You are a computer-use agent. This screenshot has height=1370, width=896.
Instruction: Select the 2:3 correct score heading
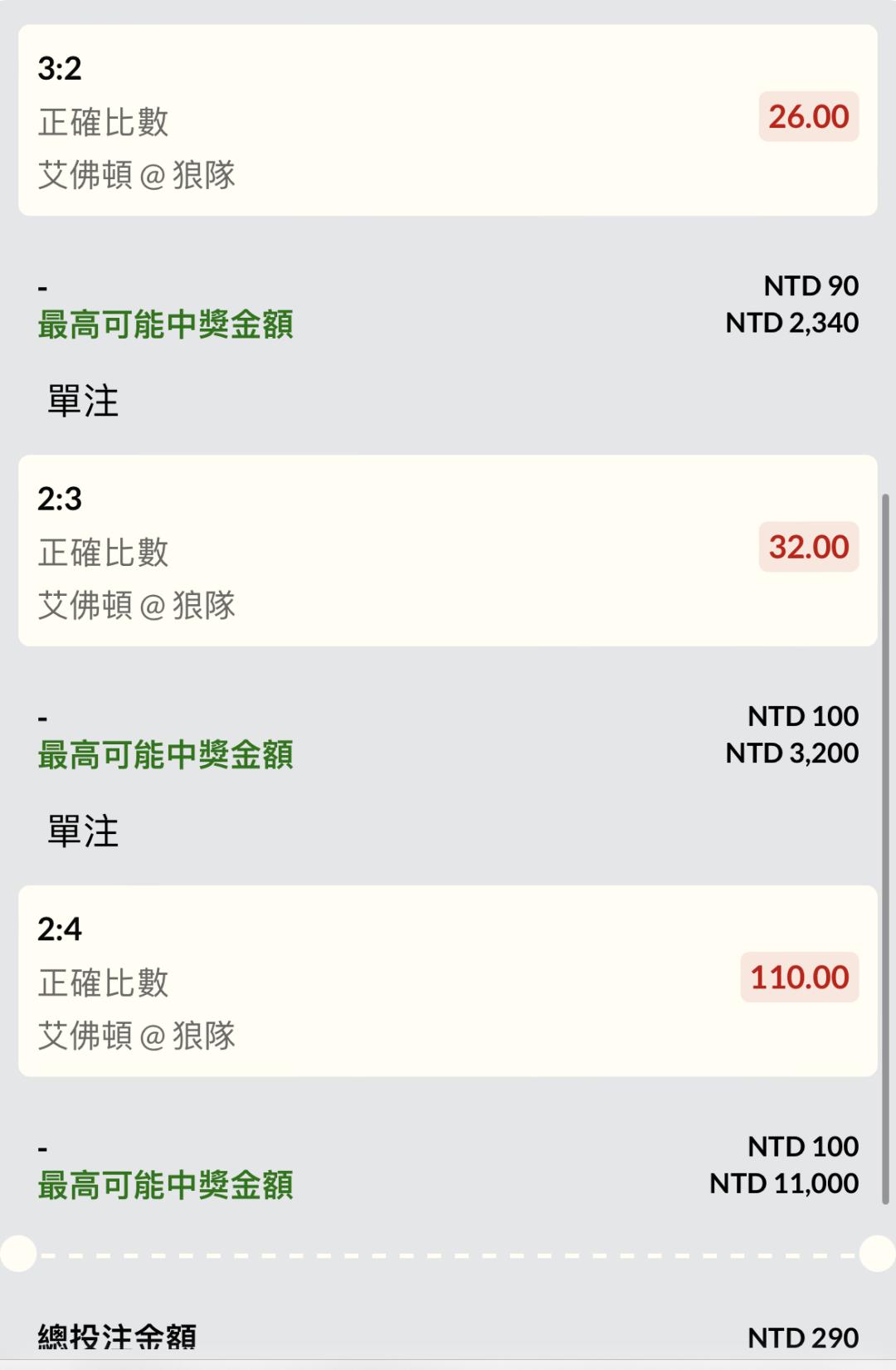60,499
